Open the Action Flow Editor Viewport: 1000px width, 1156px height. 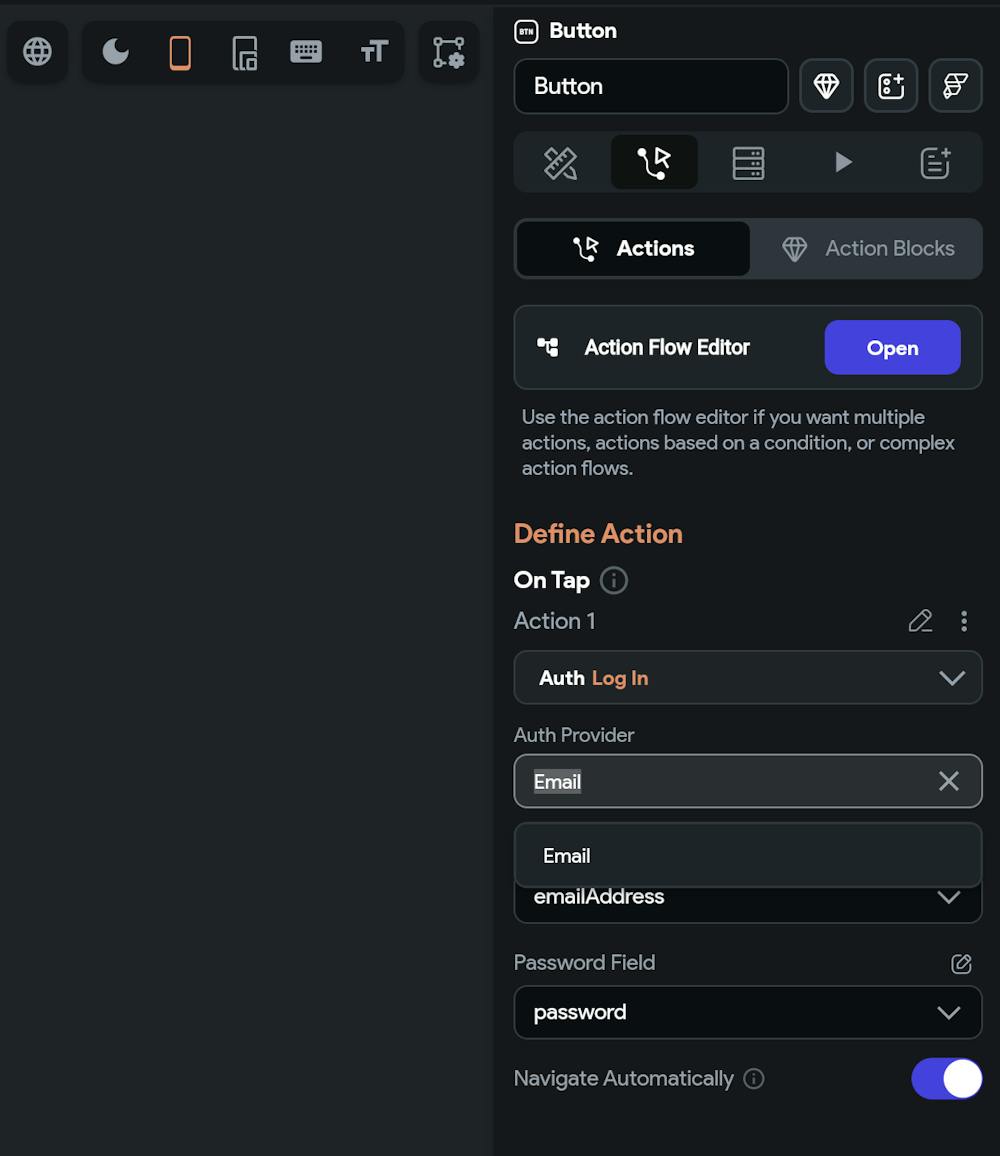(892, 348)
